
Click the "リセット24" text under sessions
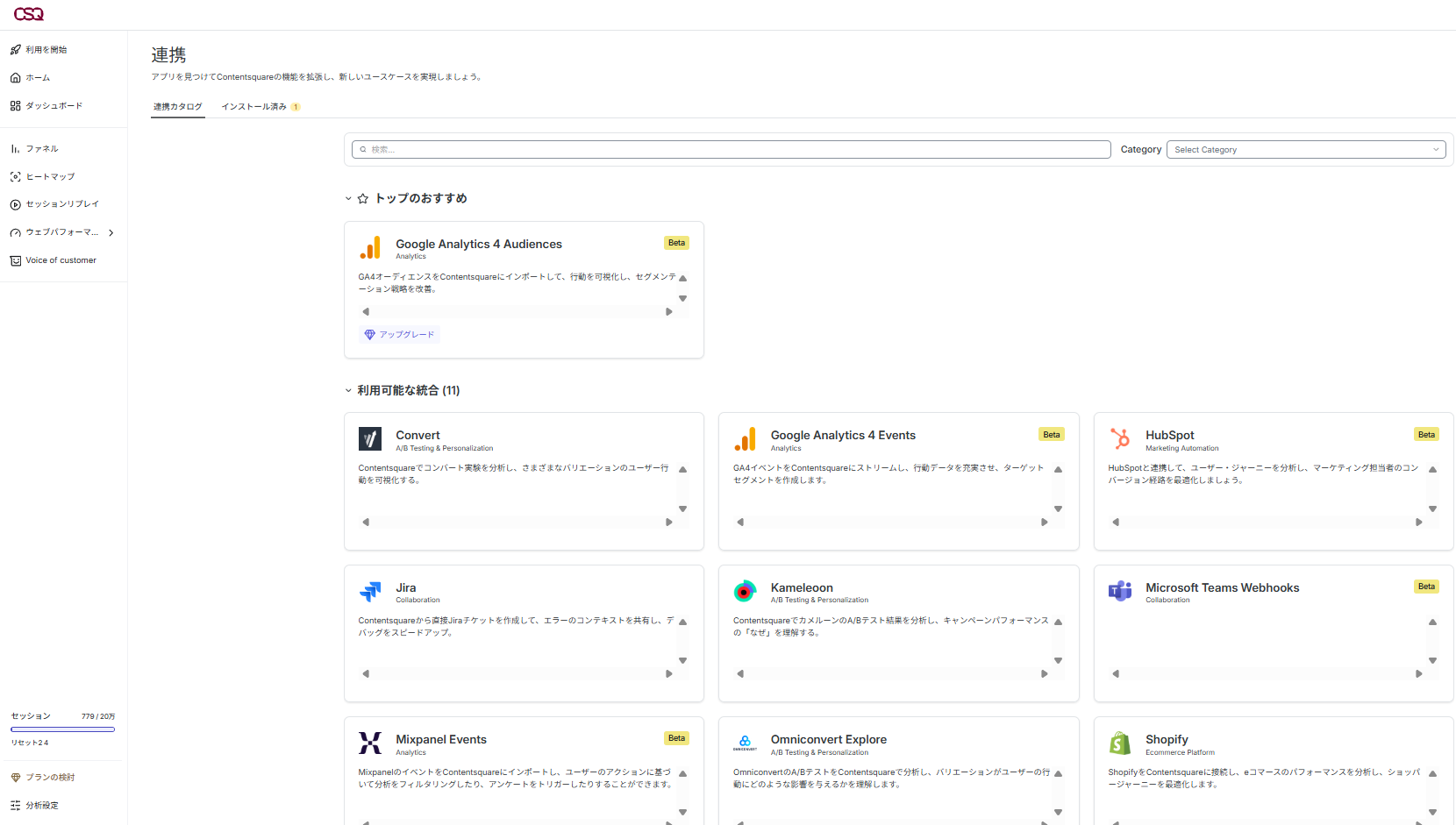tap(30, 743)
